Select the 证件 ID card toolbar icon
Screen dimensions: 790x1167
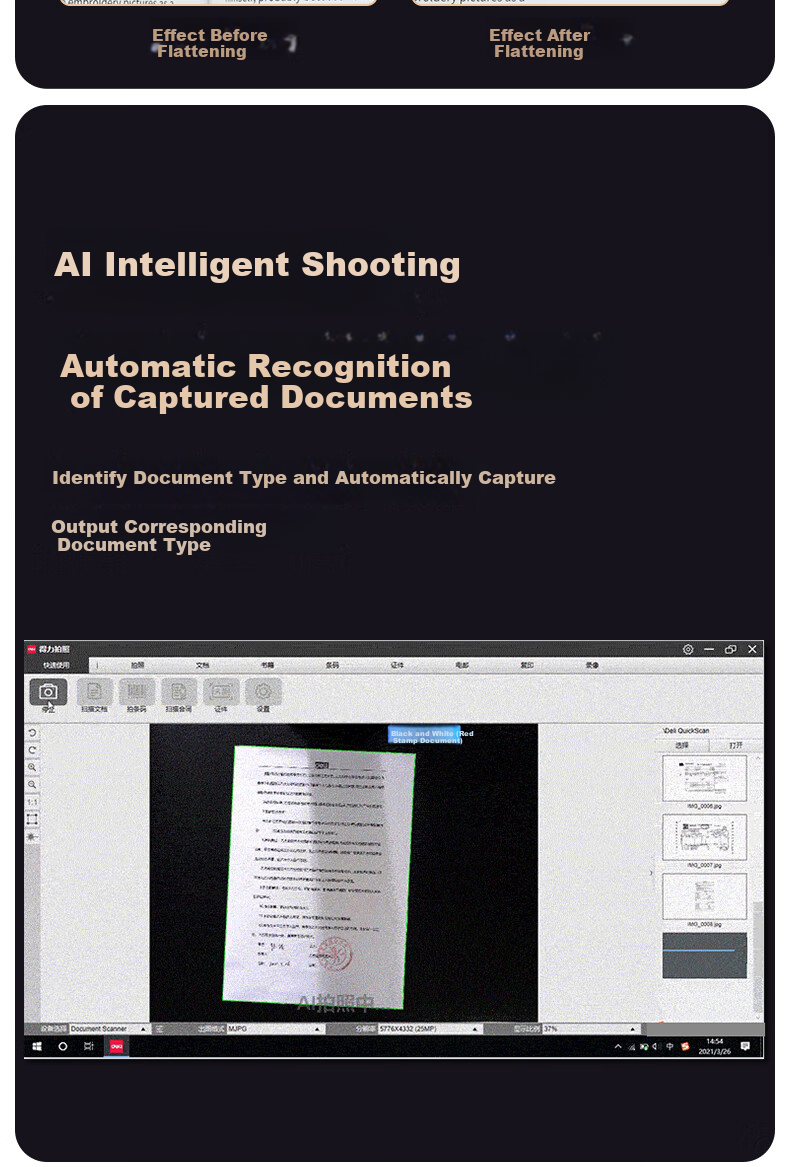tap(221, 692)
